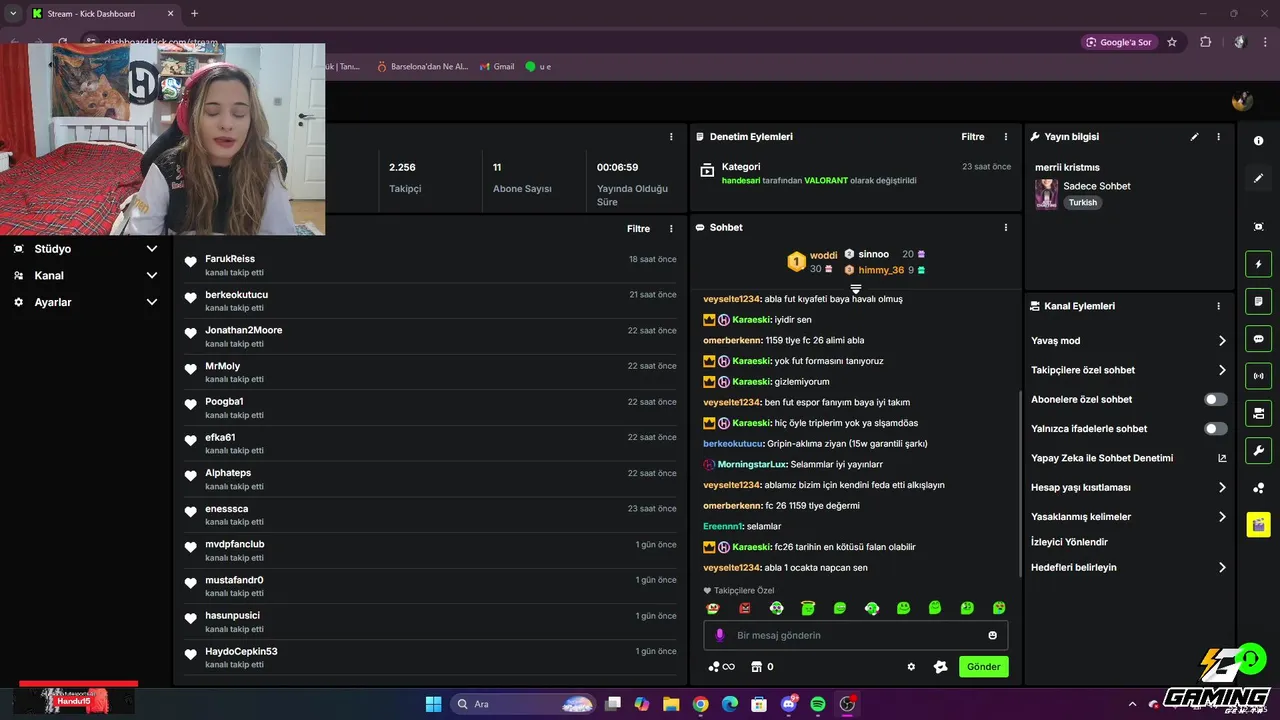Open Hedefleri belirleyin arrow
The height and width of the screenshot is (720, 1280).
[1222, 567]
